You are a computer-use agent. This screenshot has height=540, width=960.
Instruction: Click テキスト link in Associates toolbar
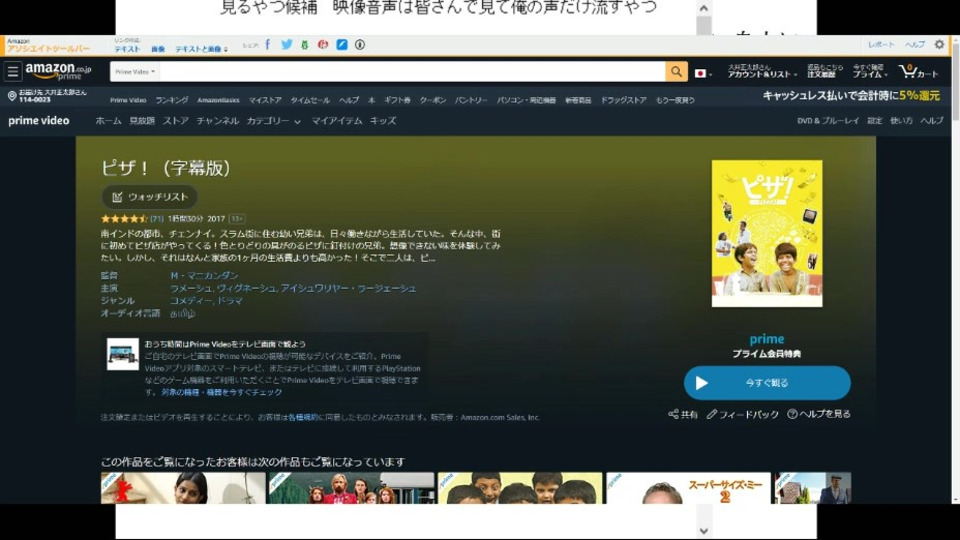tap(127, 49)
